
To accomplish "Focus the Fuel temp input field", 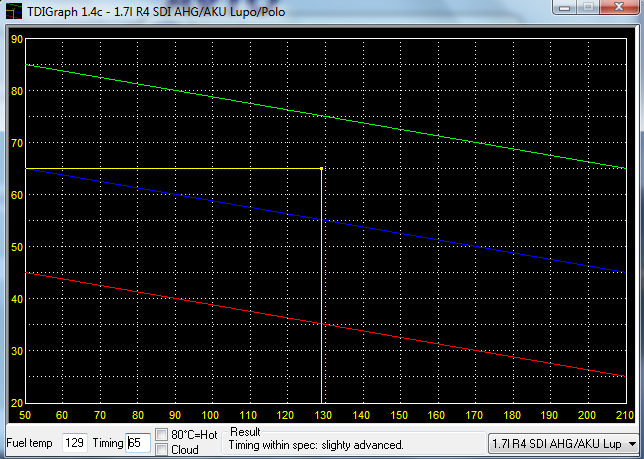I will [x=74, y=443].
